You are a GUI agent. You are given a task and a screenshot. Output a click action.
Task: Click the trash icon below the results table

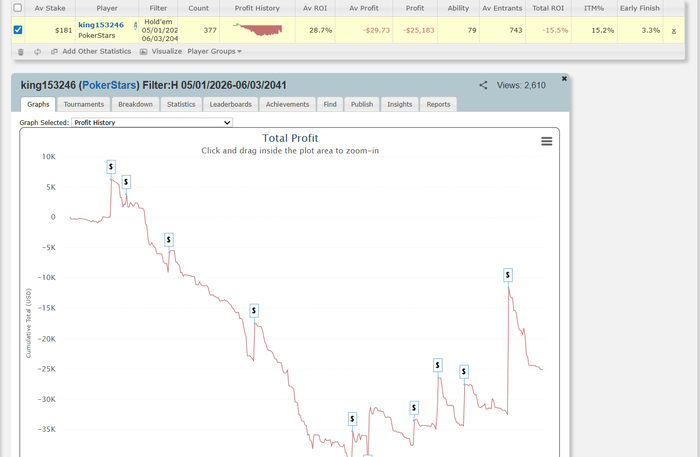coord(21,52)
